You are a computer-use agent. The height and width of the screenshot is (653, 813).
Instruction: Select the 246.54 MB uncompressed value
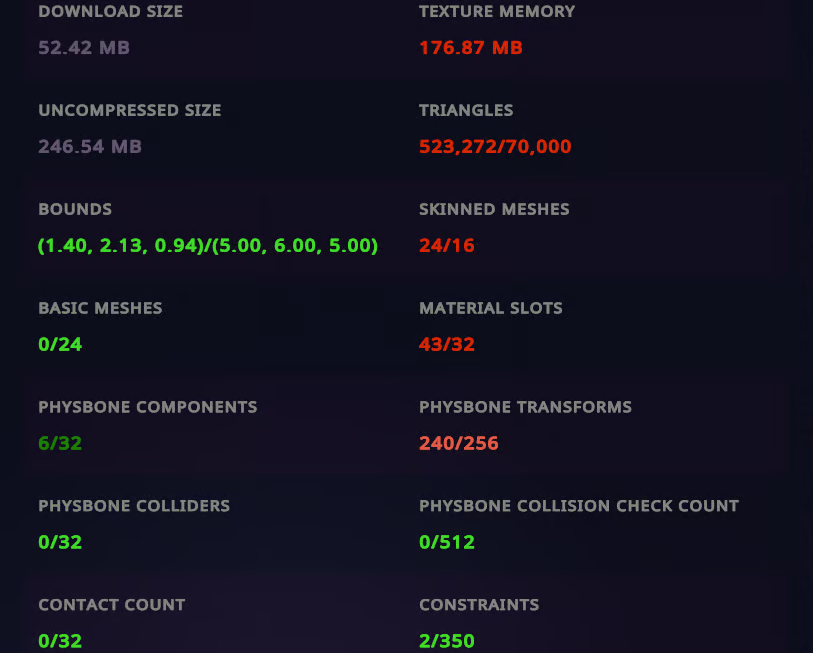(x=90, y=146)
